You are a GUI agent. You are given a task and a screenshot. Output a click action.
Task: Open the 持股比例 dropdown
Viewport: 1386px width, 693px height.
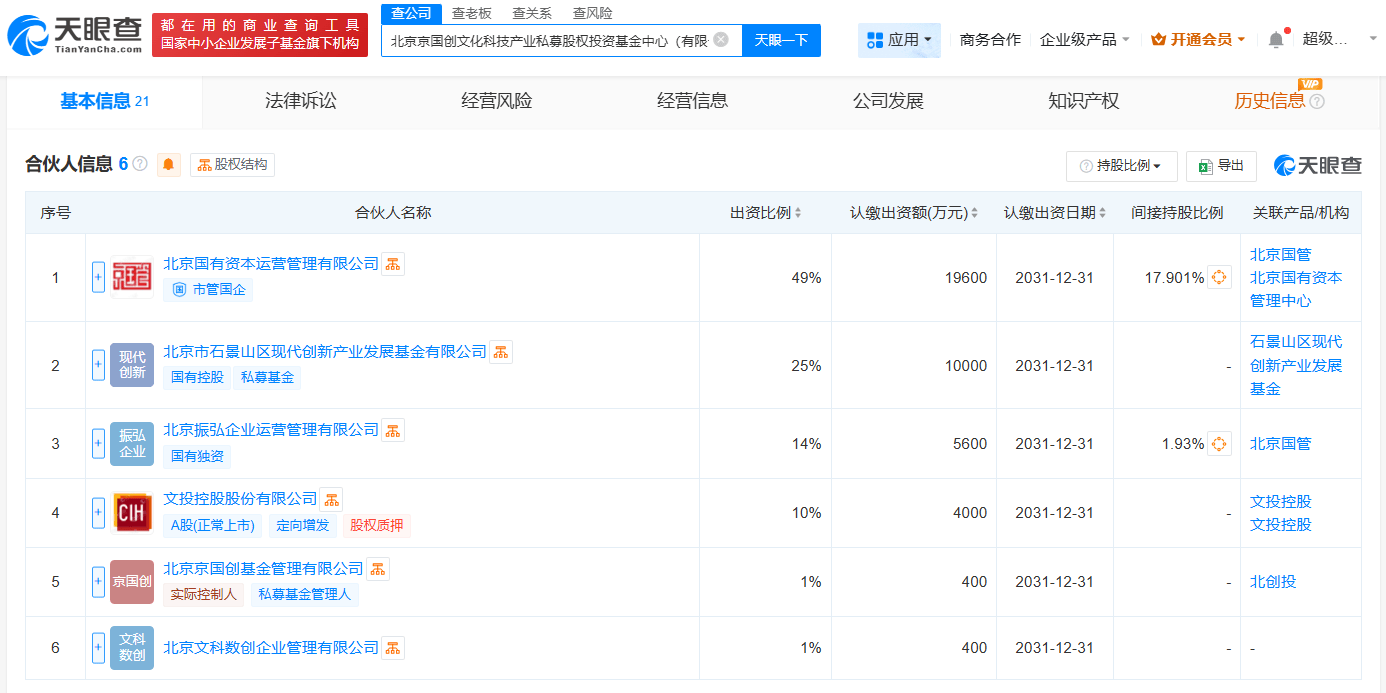click(x=1121, y=166)
